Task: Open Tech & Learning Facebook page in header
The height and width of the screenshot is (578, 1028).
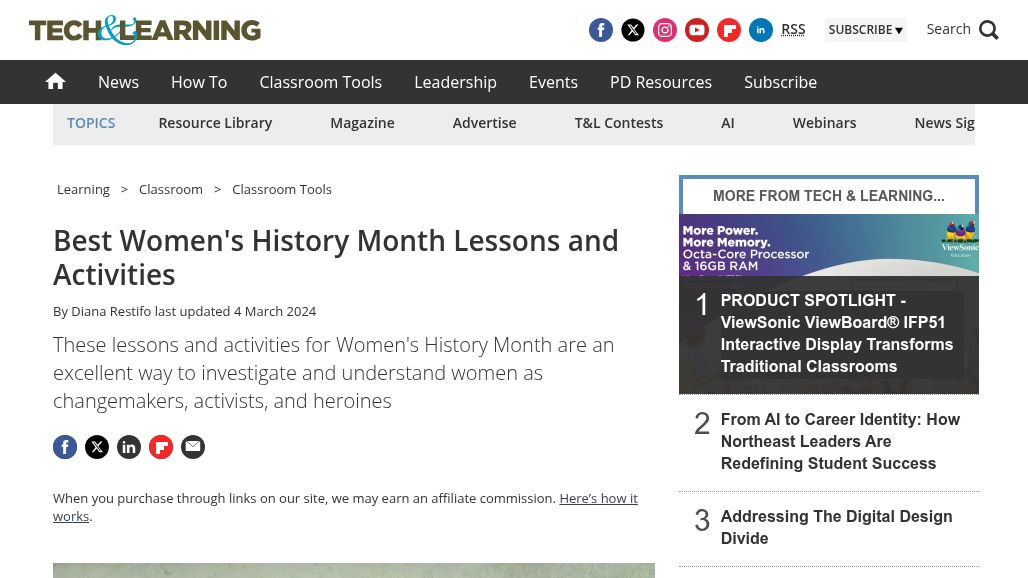Action: (601, 30)
